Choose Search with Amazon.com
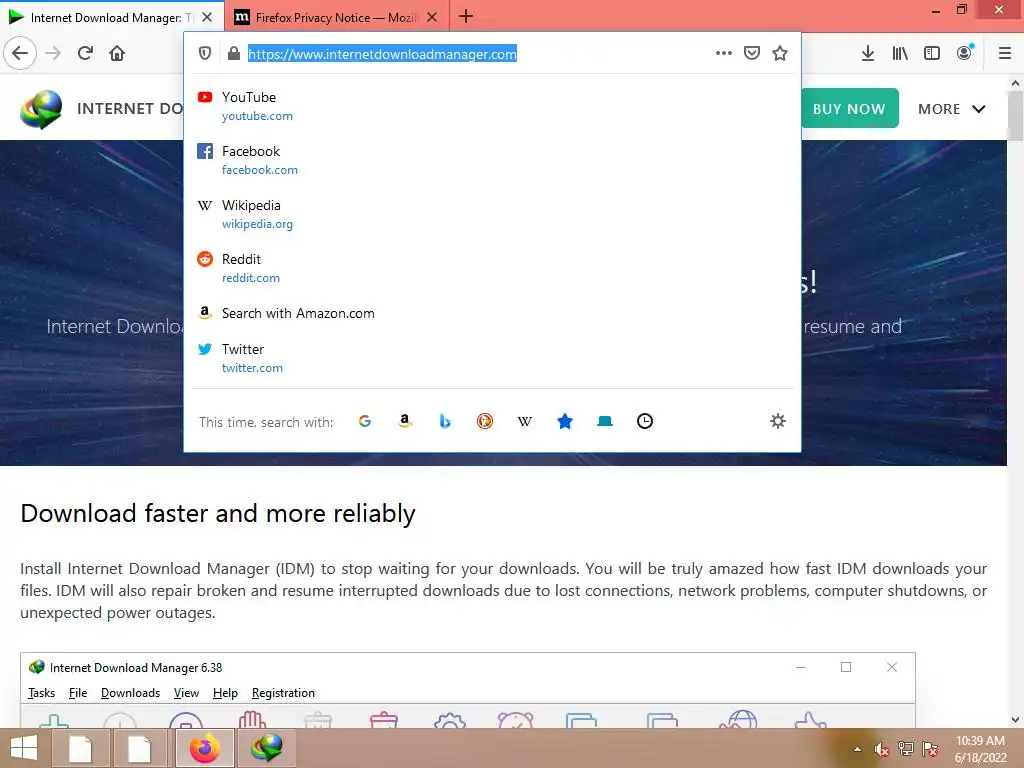The image size is (1024, 768). (492, 313)
